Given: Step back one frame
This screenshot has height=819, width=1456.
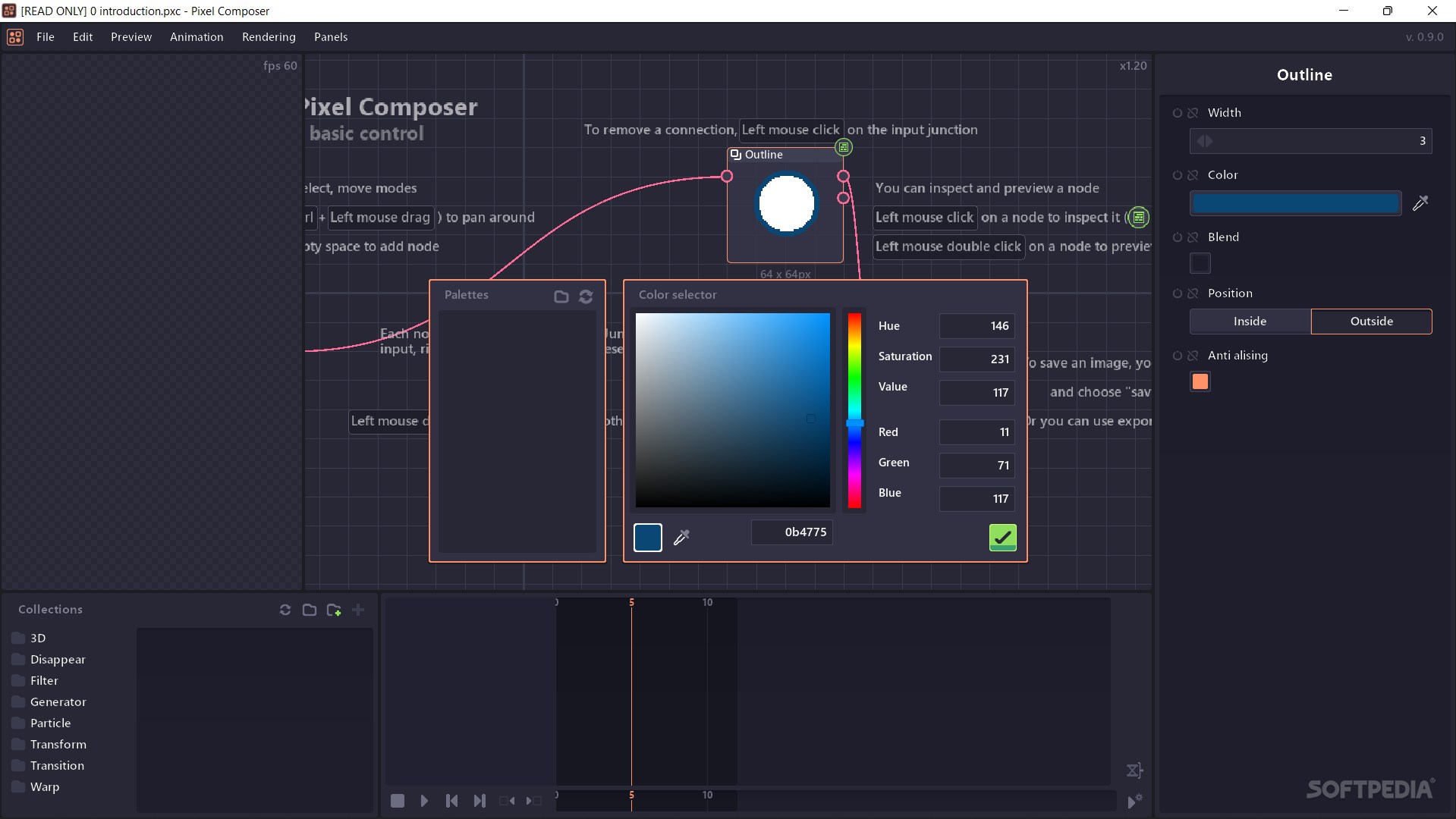Looking at the screenshot, I should click(507, 801).
